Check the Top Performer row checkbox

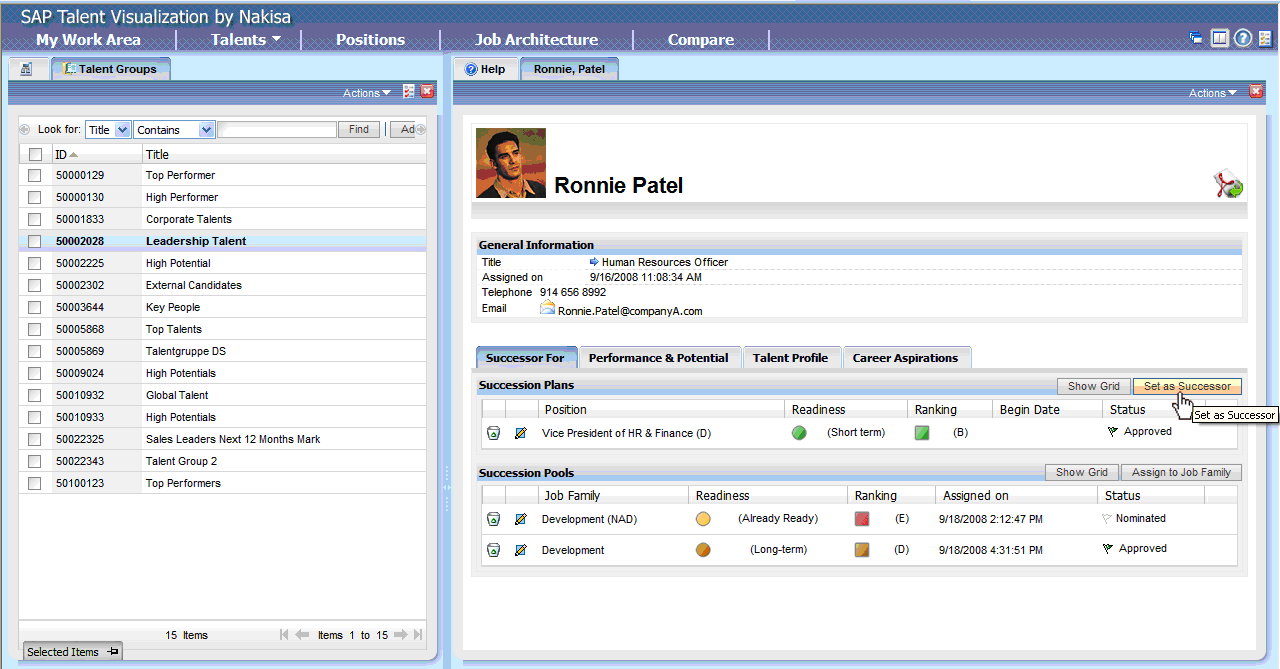click(35, 176)
